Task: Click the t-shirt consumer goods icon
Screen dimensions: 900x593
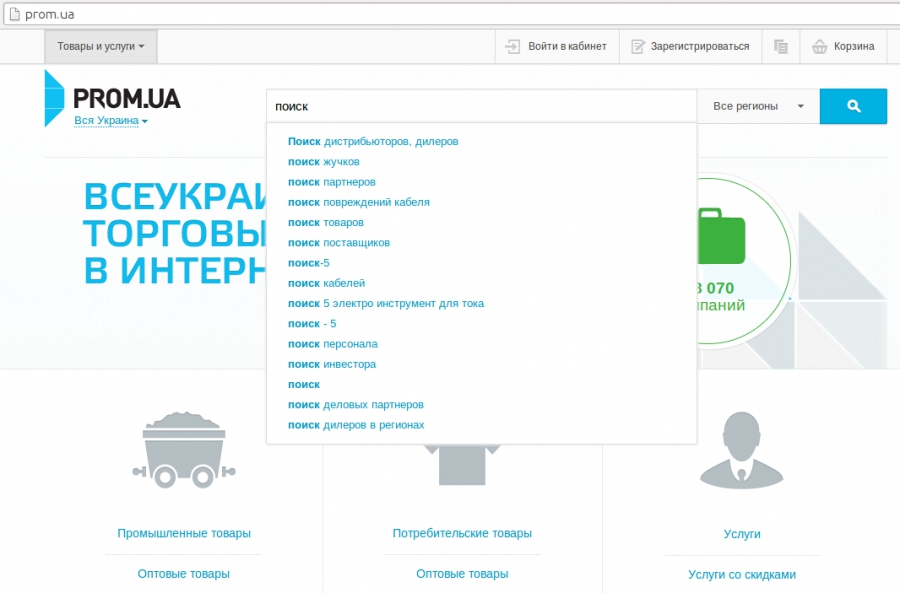Action: tap(462, 464)
